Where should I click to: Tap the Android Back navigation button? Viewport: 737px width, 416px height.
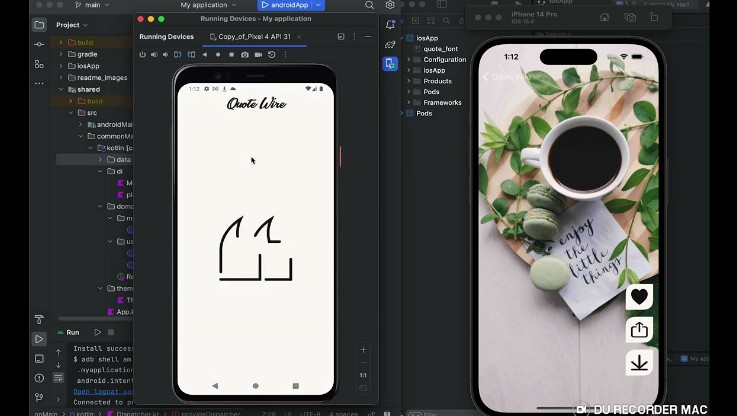point(215,386)
